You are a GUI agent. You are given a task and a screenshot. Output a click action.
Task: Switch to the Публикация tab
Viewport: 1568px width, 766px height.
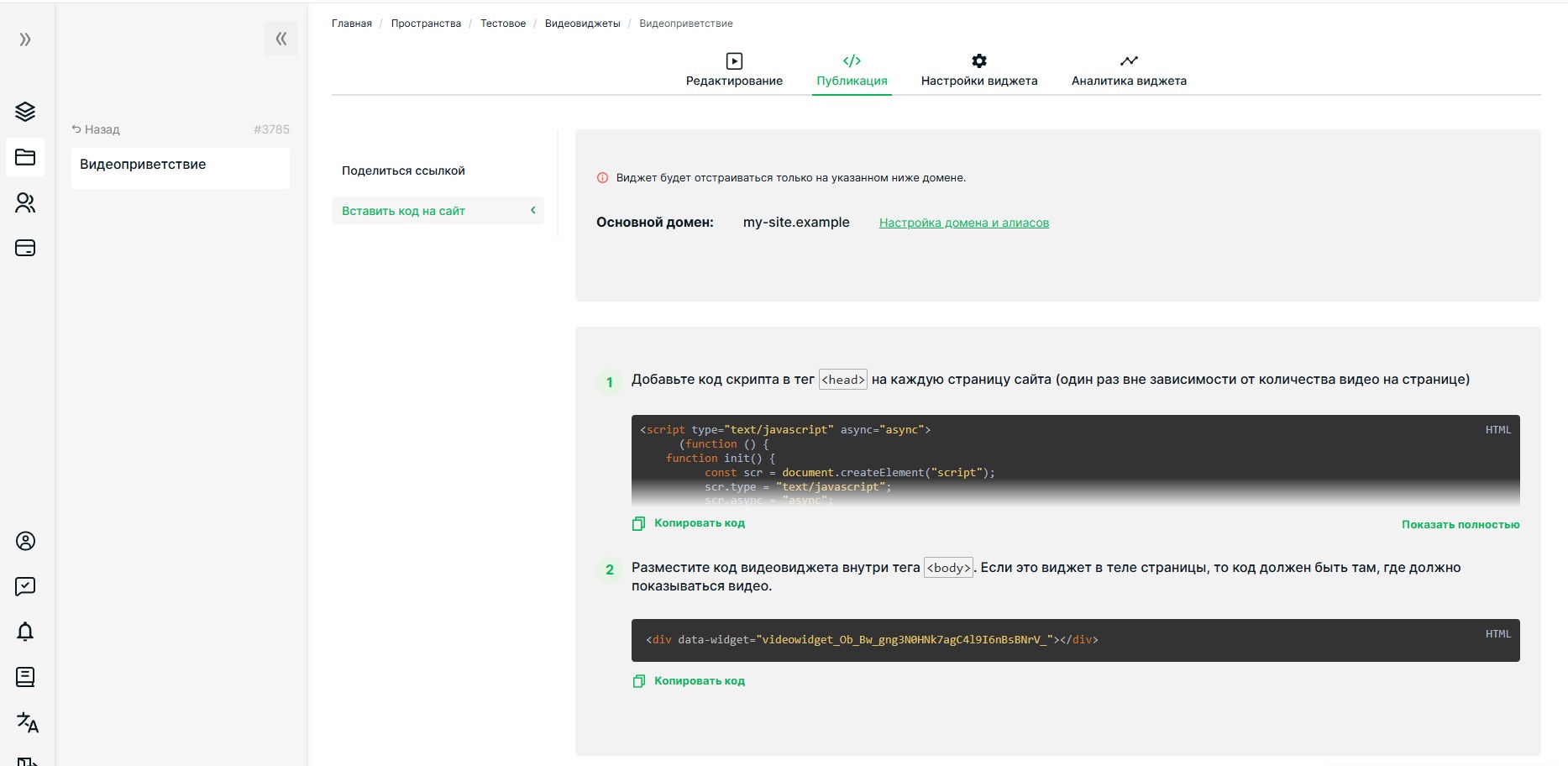click(x=852, y=71)
